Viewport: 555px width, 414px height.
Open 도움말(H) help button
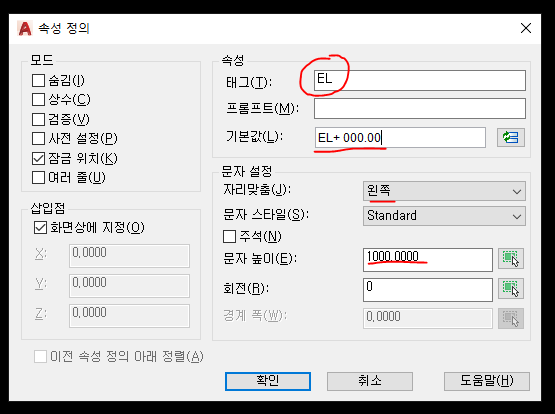pos(487,381)
